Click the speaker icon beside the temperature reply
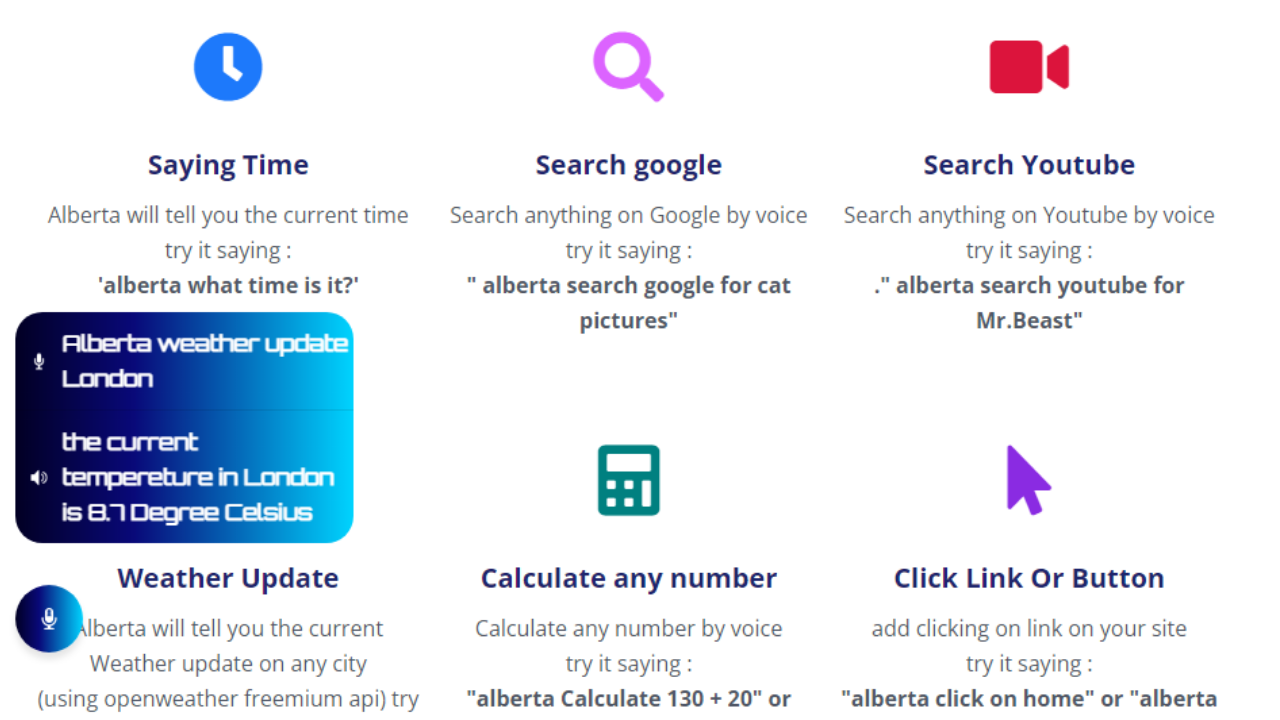 39,478
